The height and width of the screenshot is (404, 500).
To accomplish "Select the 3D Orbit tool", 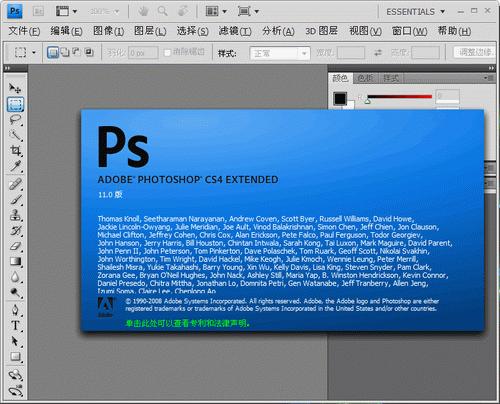I will pos(15,391).
